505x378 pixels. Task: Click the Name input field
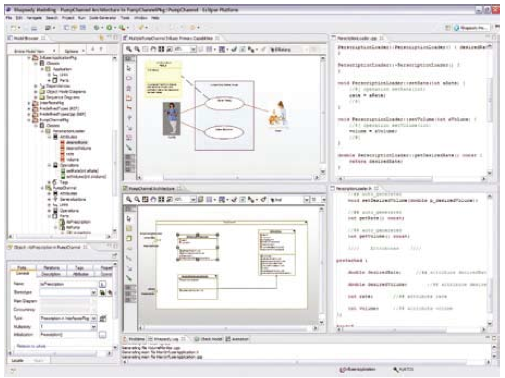pos(68,284)
